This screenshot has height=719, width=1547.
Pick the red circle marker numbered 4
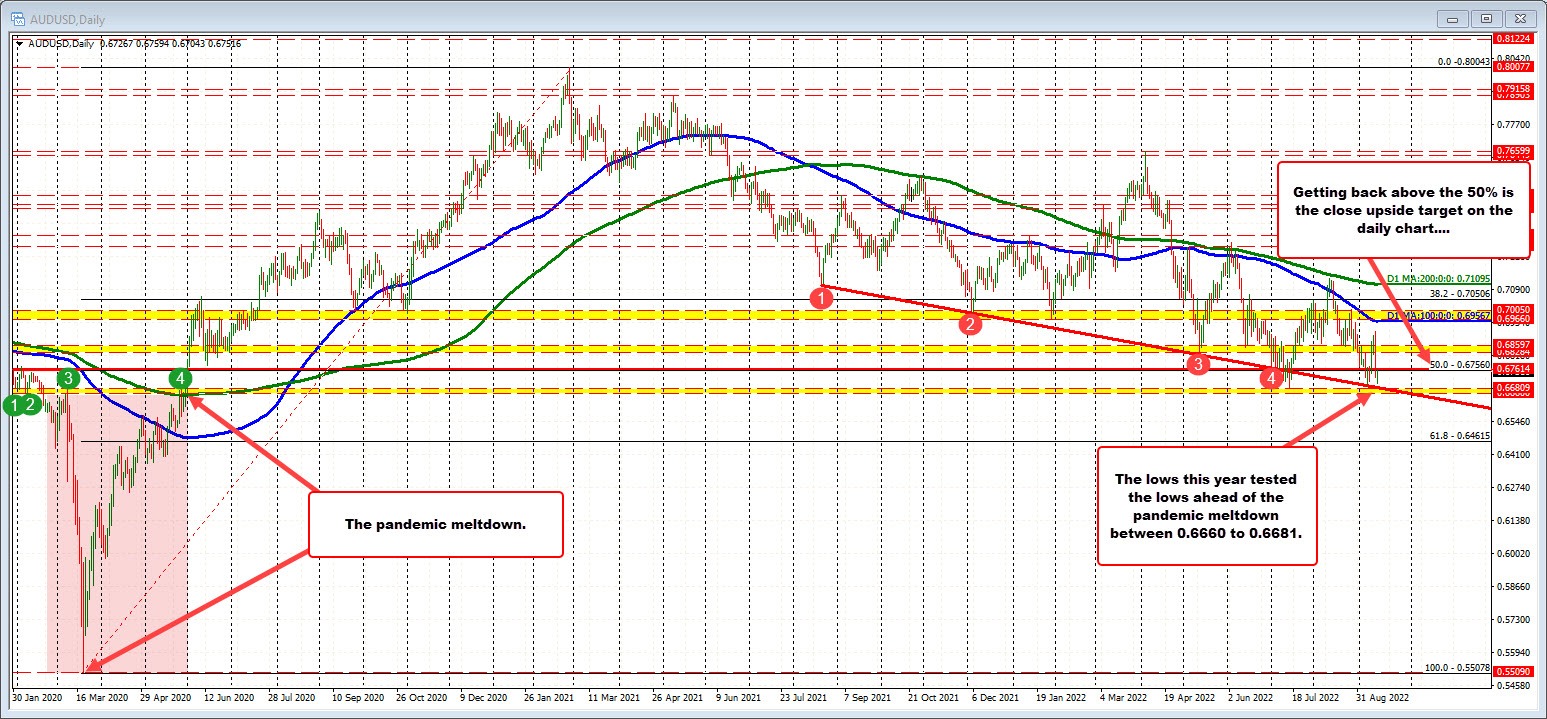pyautogui.click(x=1270, y=378)
